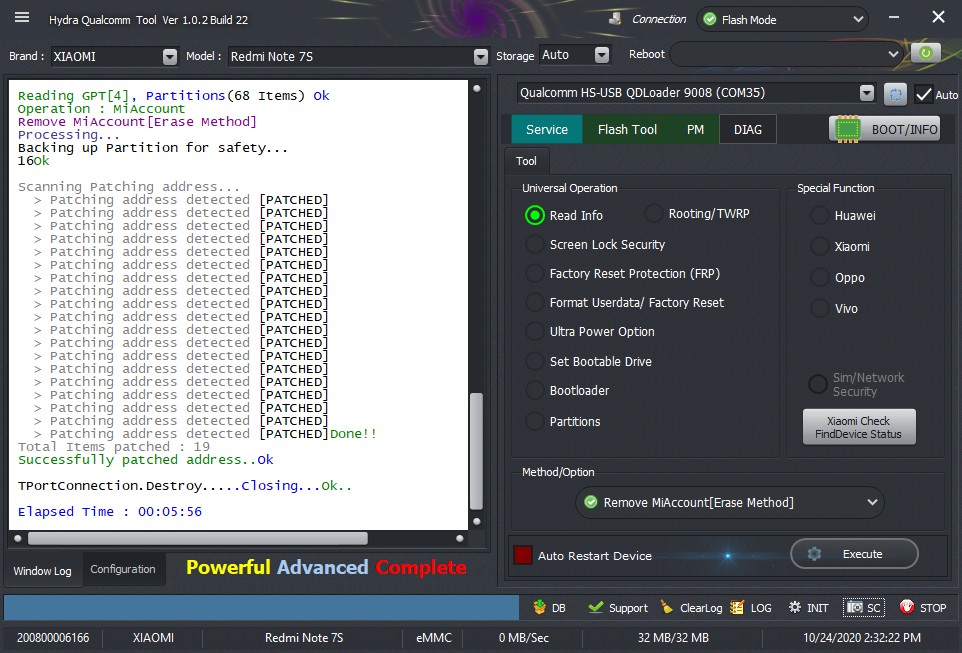Expand the Brand XIAOMI dropdown

(x=169, y=57)
